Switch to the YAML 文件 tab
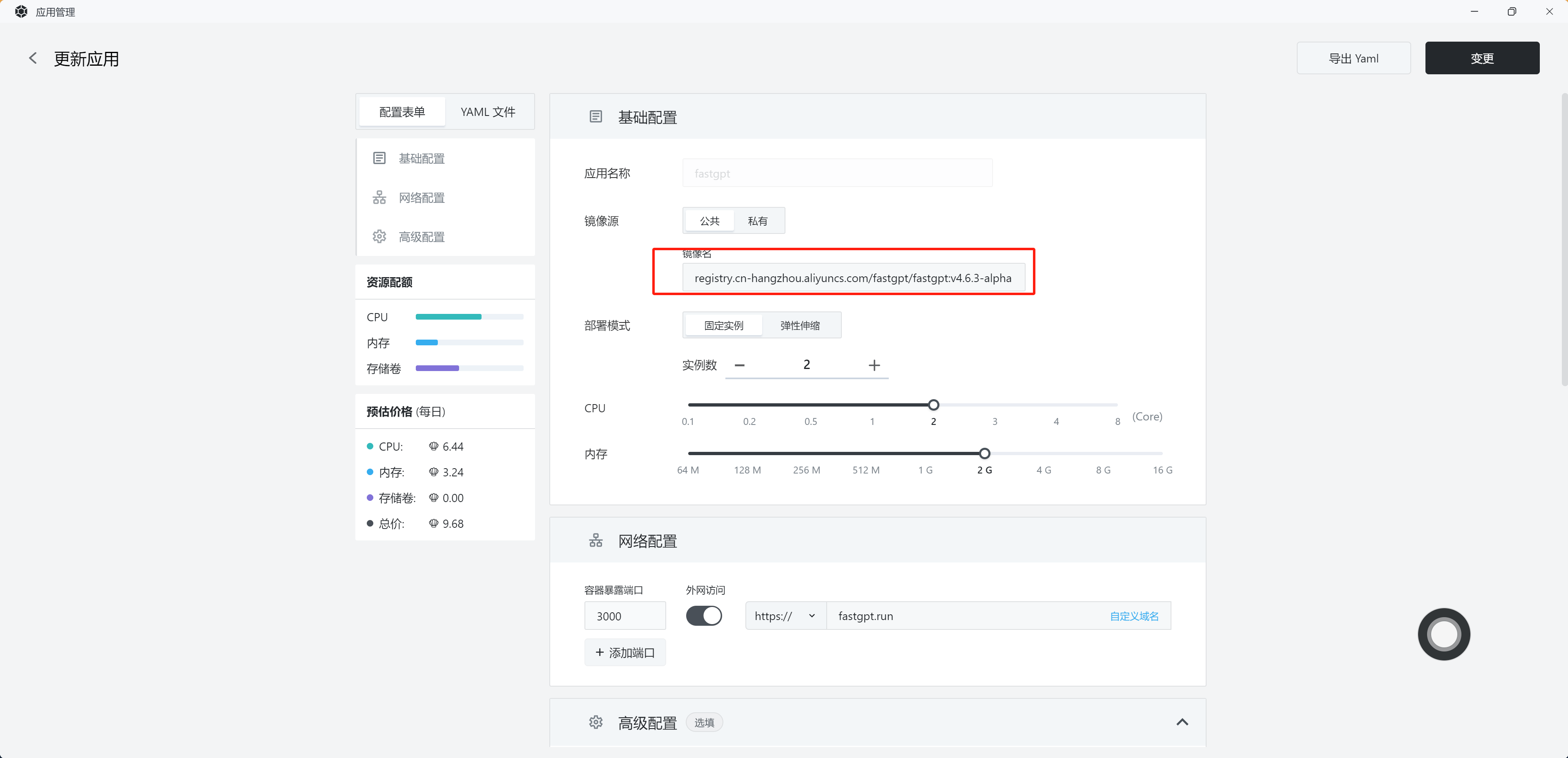 point(487,112)
